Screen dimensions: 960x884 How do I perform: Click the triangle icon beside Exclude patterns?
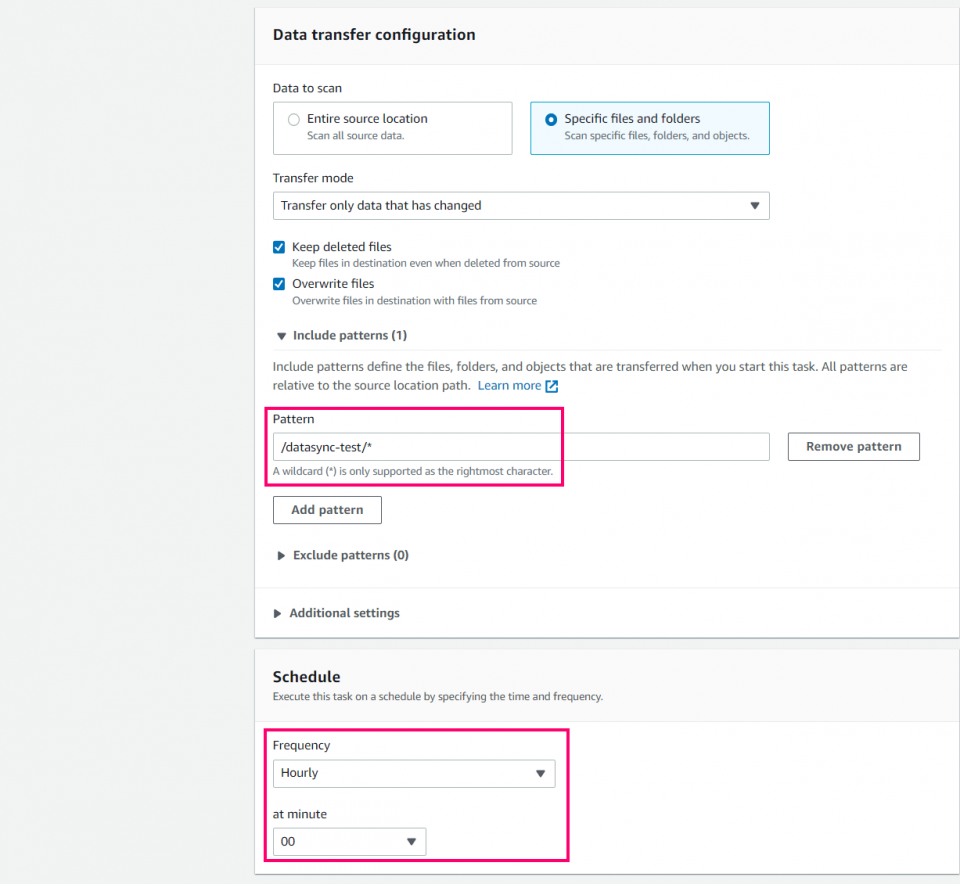point(281,555)
